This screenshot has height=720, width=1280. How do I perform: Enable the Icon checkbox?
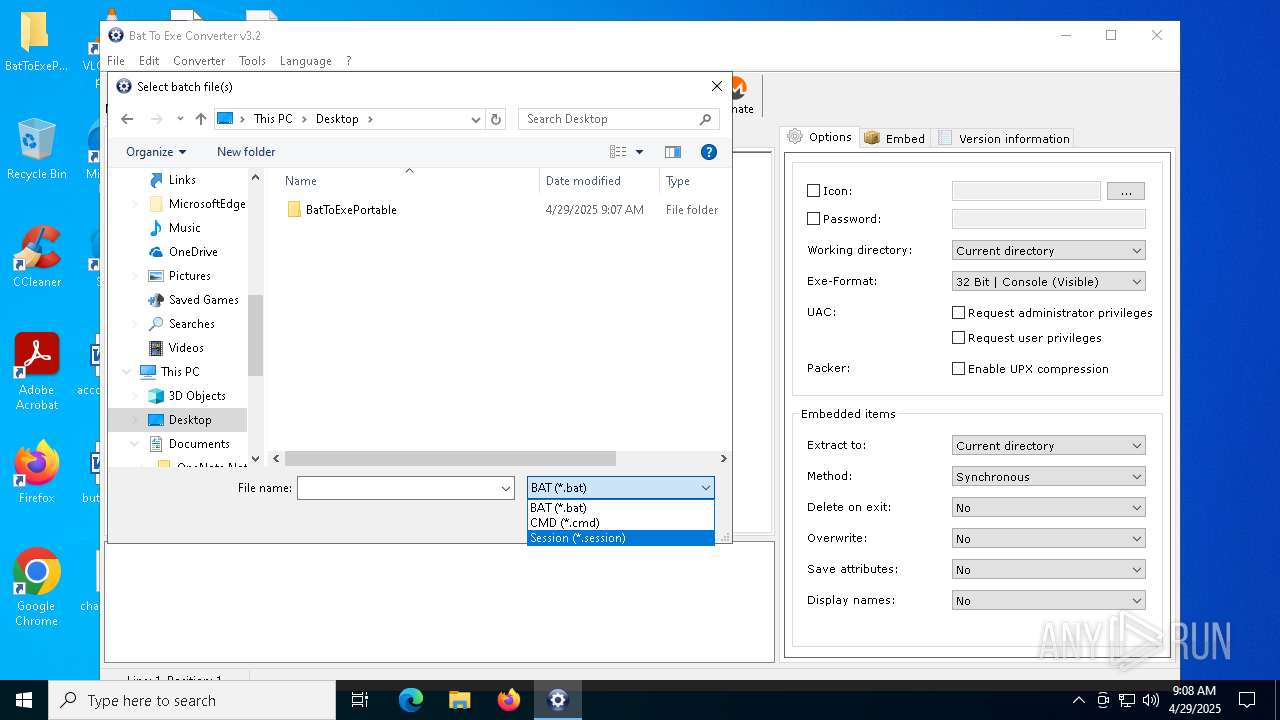(x=813, y=191)
